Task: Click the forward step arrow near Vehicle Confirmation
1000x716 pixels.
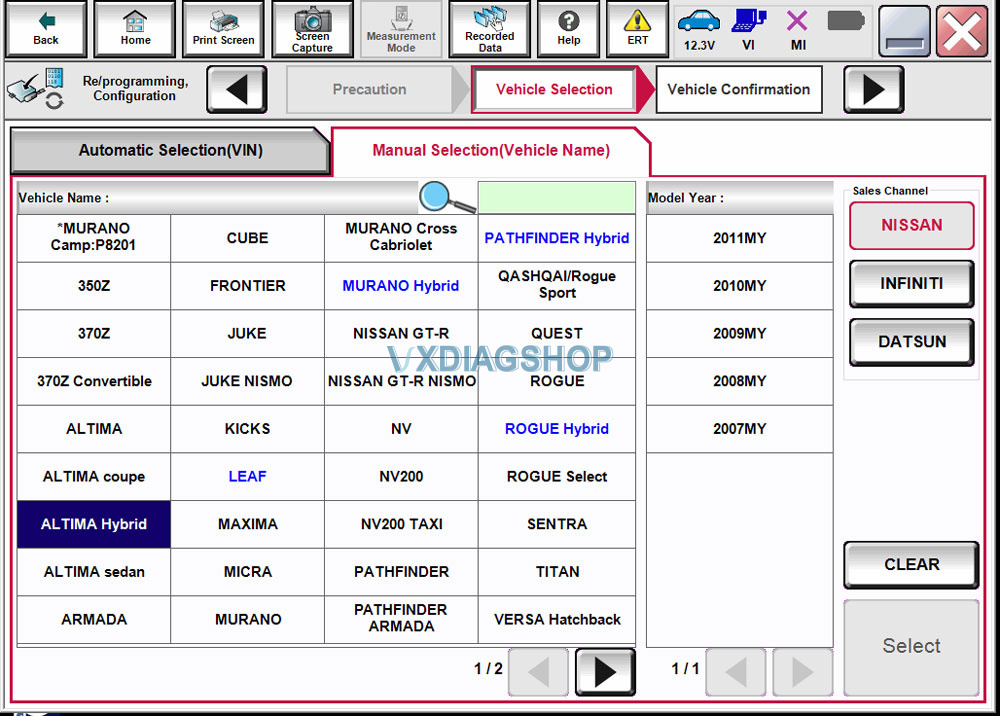Action: click(872, 89)
